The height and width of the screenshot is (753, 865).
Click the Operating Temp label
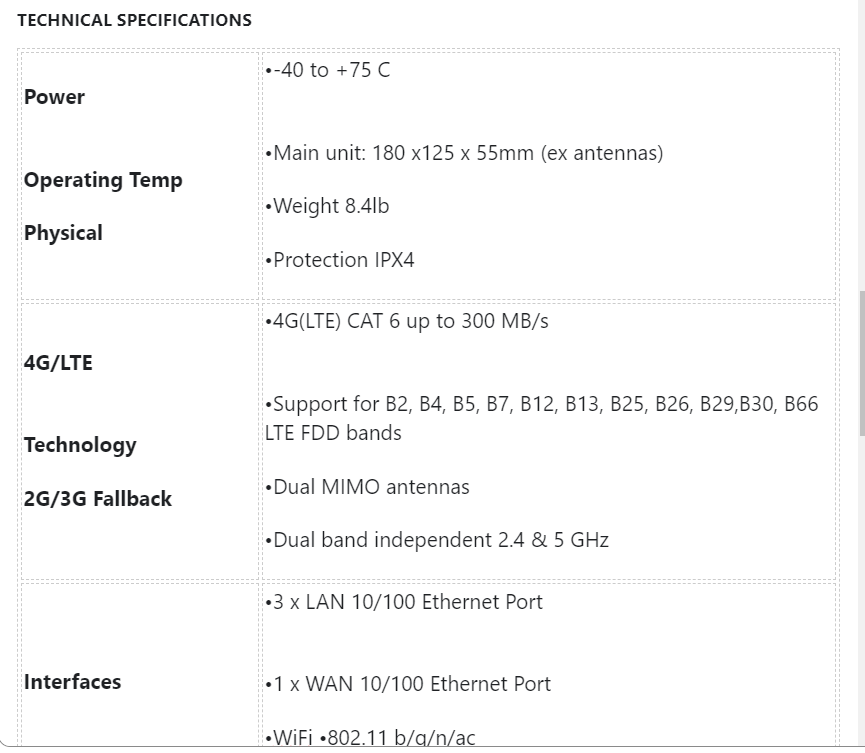pos(103,180)
